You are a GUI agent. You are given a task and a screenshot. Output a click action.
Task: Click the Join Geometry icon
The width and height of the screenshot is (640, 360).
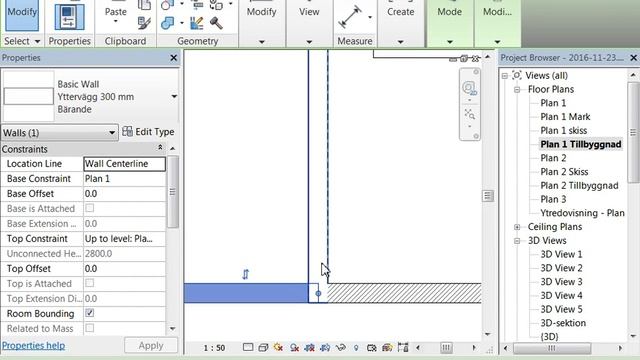click(167, 23)
